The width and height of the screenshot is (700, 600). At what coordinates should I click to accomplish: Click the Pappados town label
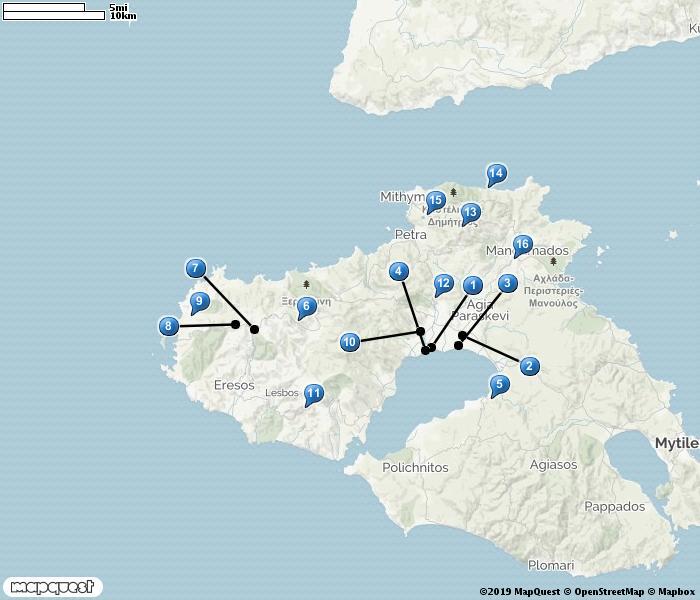point(615,507)
